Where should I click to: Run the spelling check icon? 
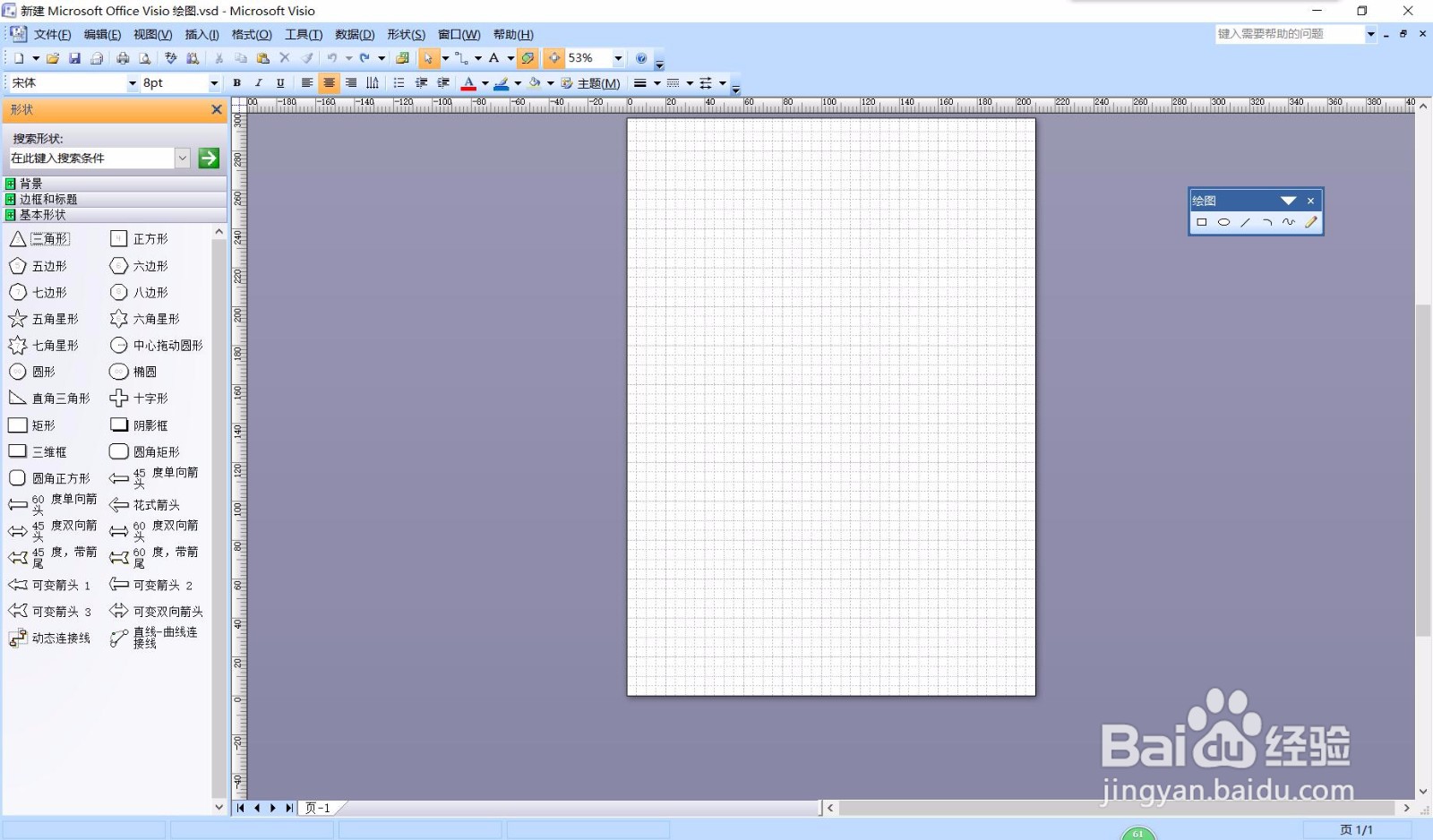tap(171, 58)
